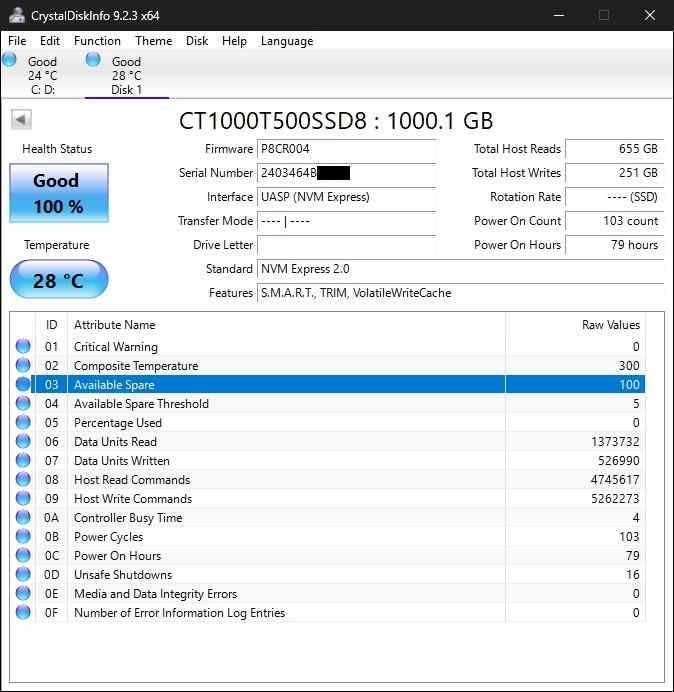Click the Power On Hours value 79 hours
The image size is (674, 692).
[614, 244]
